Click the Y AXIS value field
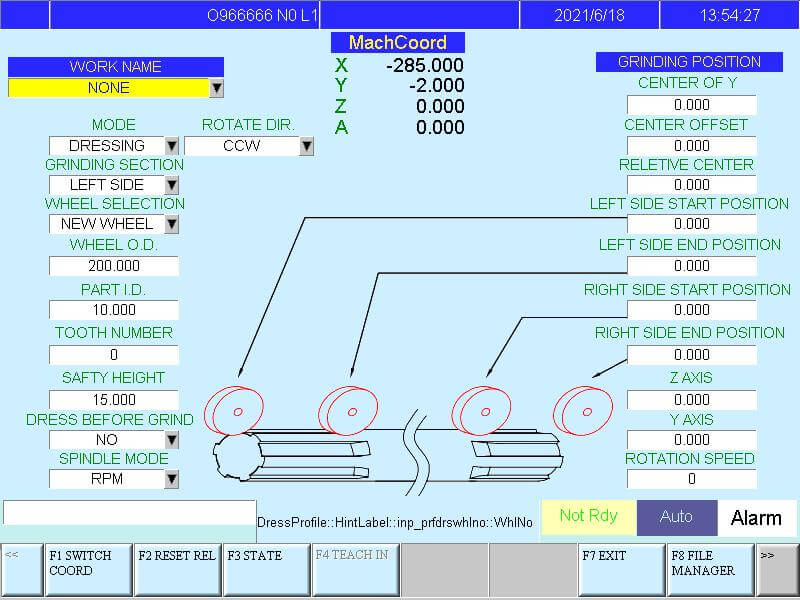 coord(692,440)
